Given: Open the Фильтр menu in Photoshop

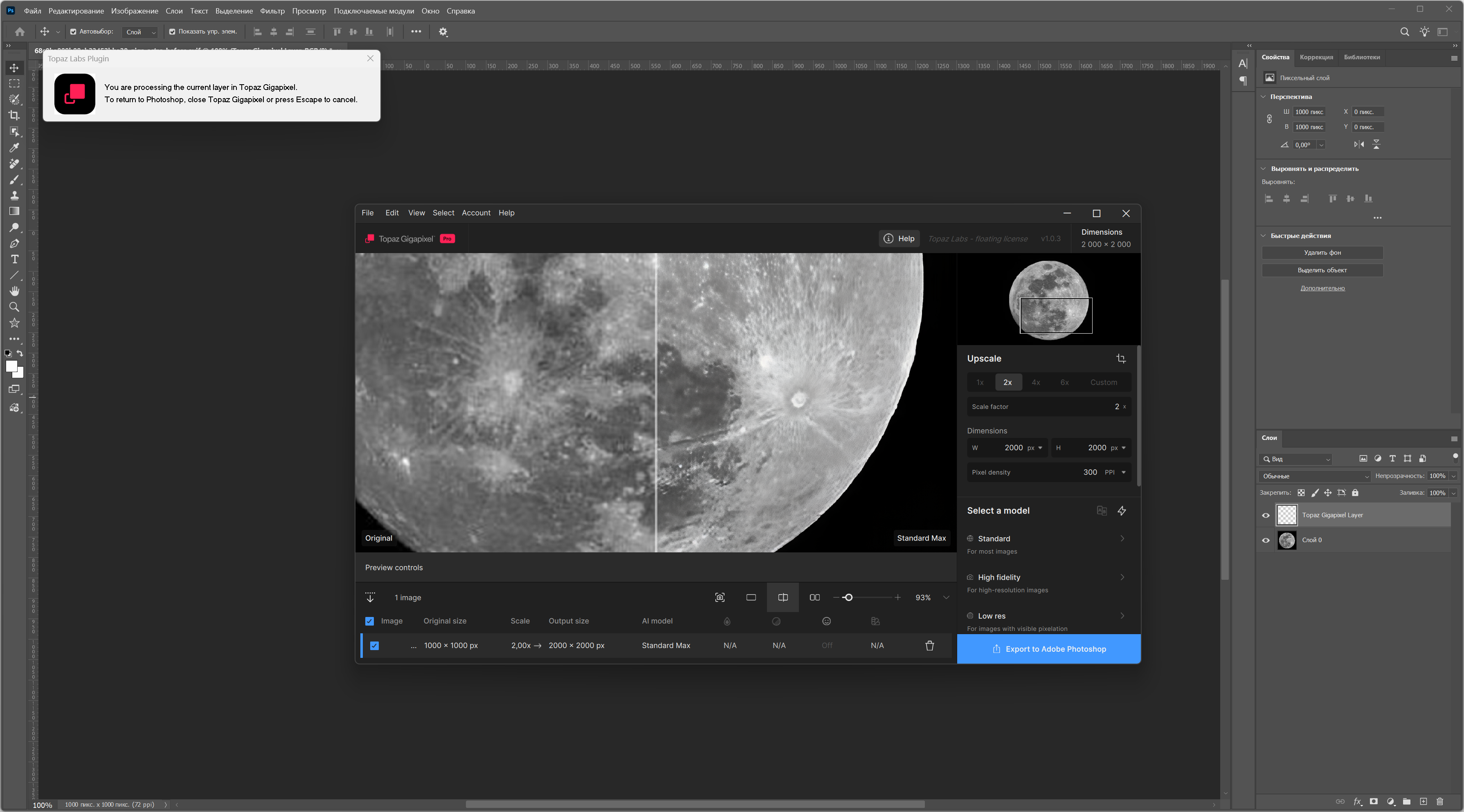Looking at the screenshot, I should (x=272, y=11).
